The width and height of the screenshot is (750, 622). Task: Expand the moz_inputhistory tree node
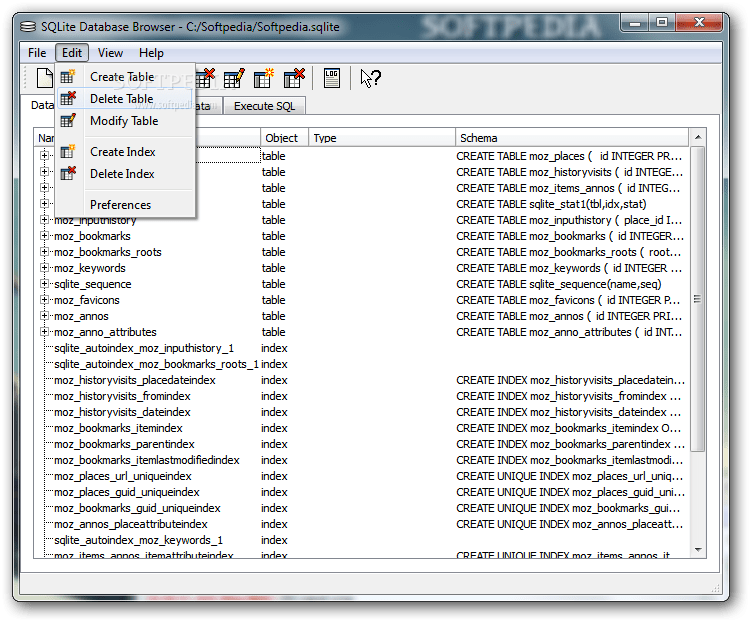[44, 220]
